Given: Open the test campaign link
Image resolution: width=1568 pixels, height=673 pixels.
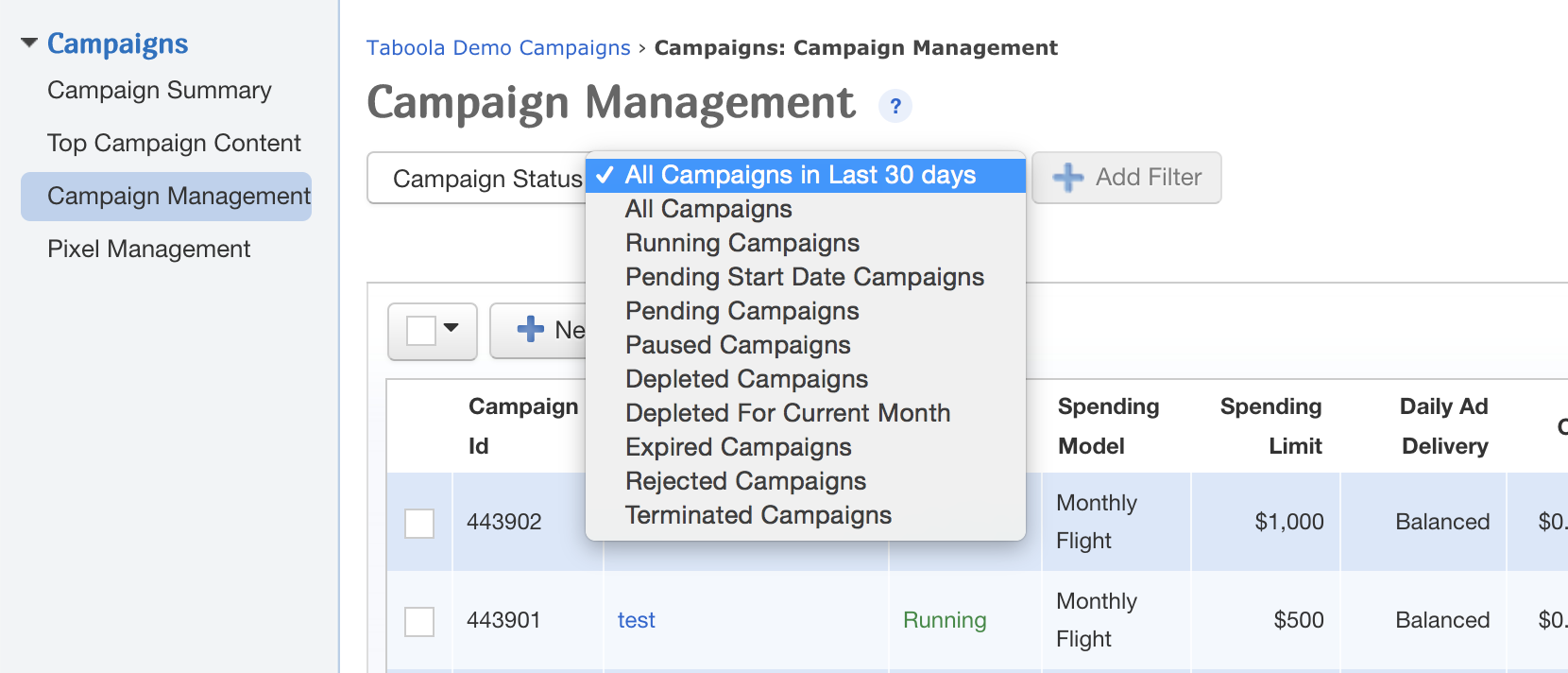Looking at the screenshot, I should tap(636, 620).
